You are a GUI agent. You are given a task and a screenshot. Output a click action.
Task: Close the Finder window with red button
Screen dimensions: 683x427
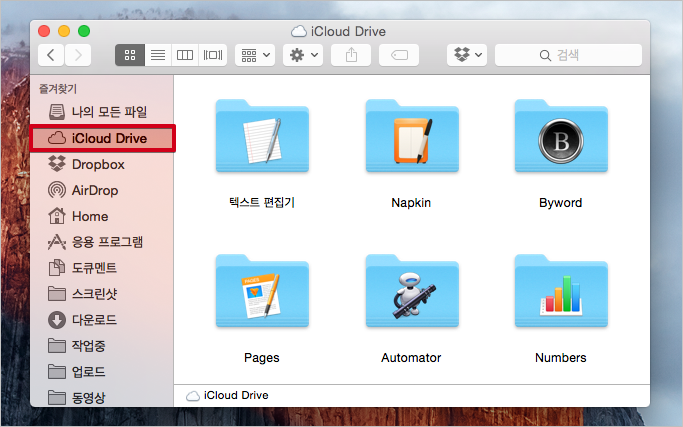pos(44,31)
